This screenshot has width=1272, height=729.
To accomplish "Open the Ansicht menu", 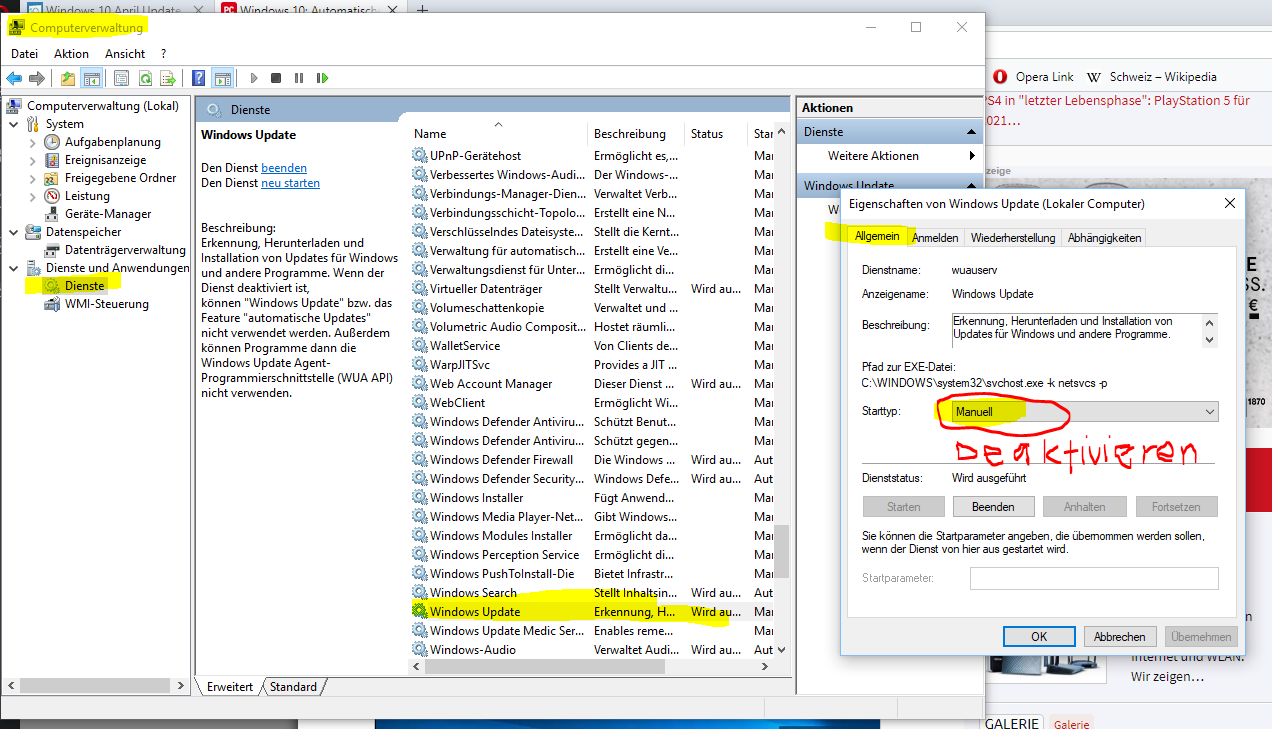I will (x=125, y=54).
